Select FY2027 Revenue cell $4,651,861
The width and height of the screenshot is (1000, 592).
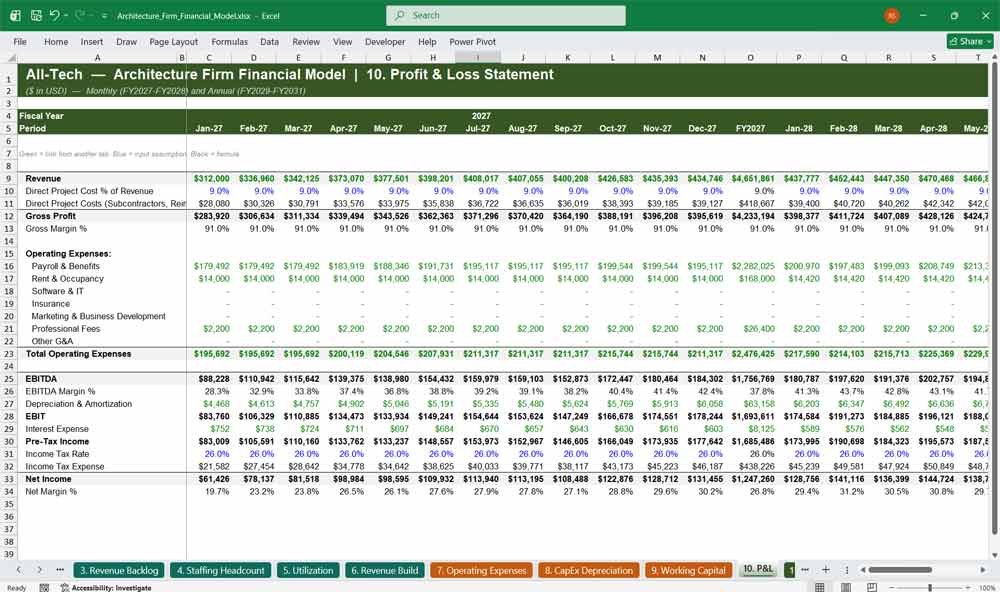tap(753, 179)
